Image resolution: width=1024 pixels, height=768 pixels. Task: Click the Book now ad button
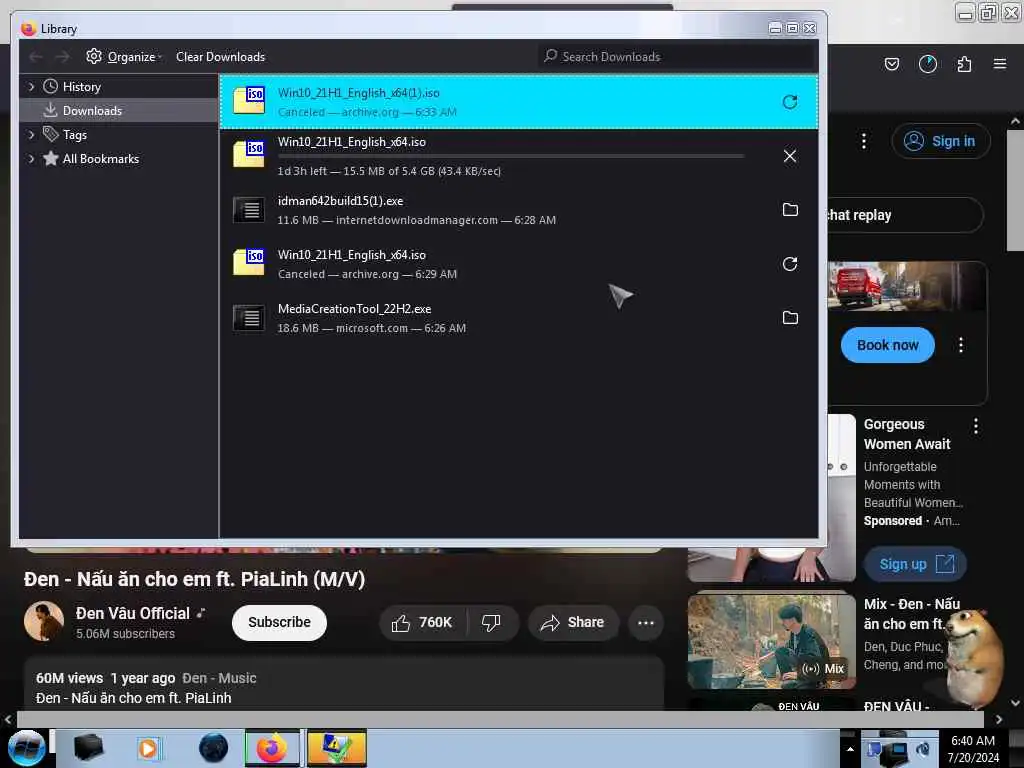click(x=888, y=345)
